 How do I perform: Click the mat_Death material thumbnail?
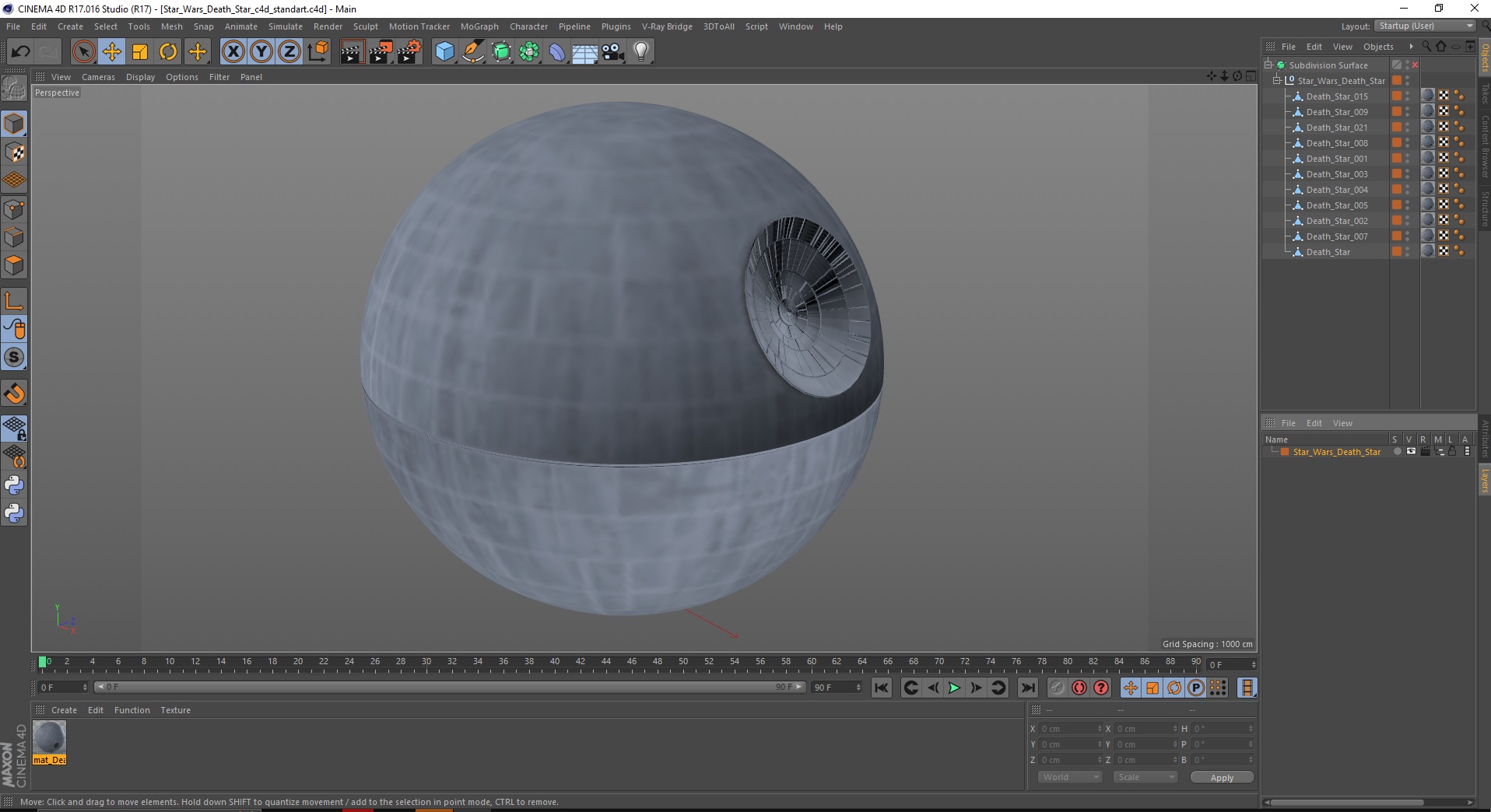tap(49, 737)
